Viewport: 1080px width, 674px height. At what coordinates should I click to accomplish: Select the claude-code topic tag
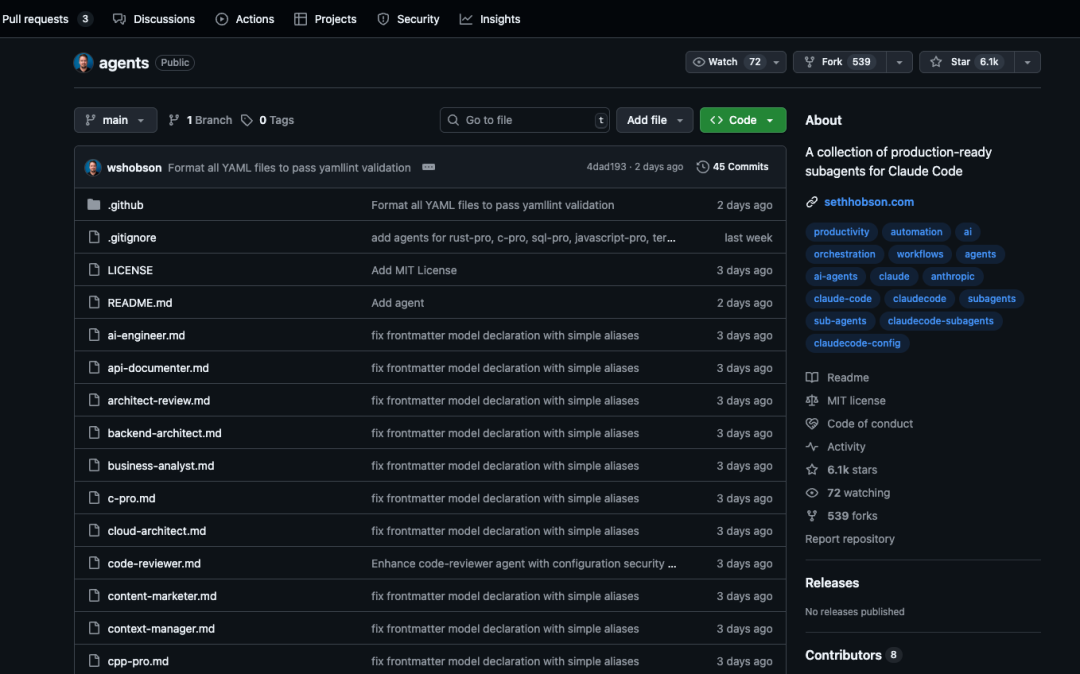843,298
